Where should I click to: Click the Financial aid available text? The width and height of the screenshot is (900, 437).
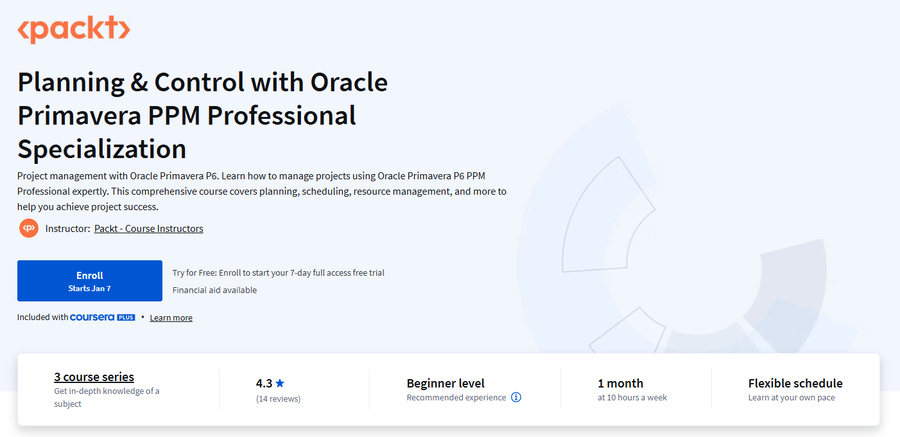215,290
